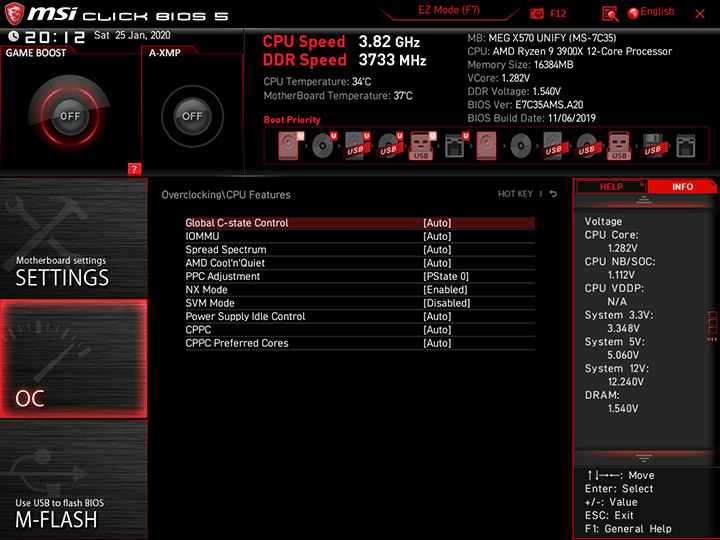Viewport: 720px width, 540px height.
Task: Open CPPC Preferred Cores options
Action: click(x=360, y=343)
